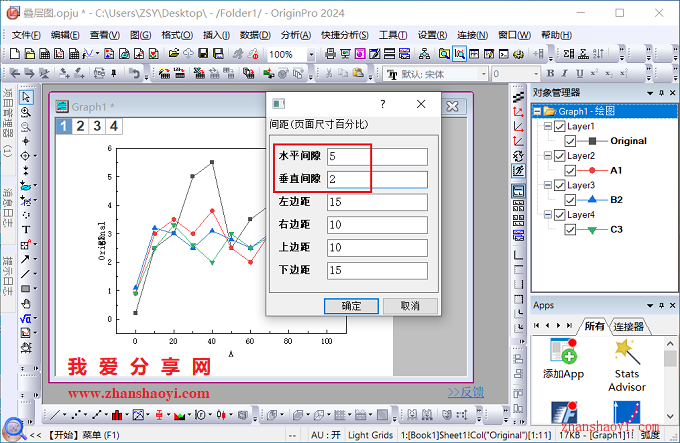Screen dimensions: 680x443
Task: Click the Undo arrow icon
Action: [x=135, y=74]
